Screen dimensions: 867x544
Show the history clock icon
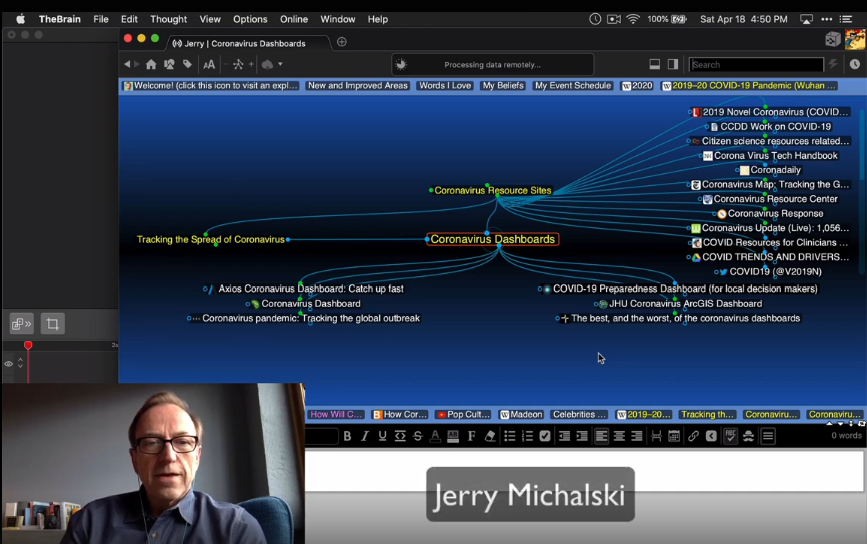855,64
